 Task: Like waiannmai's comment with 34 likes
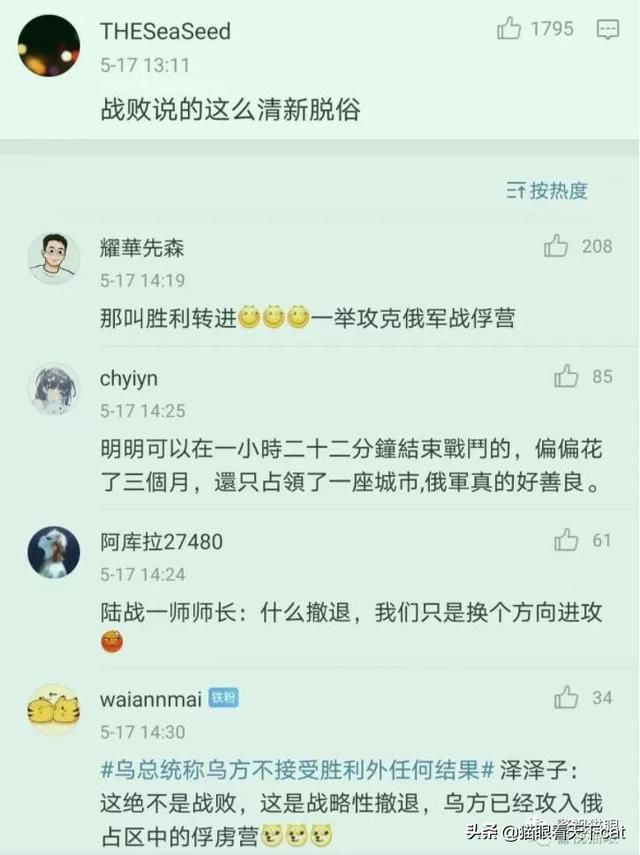[x=566, y=697]
